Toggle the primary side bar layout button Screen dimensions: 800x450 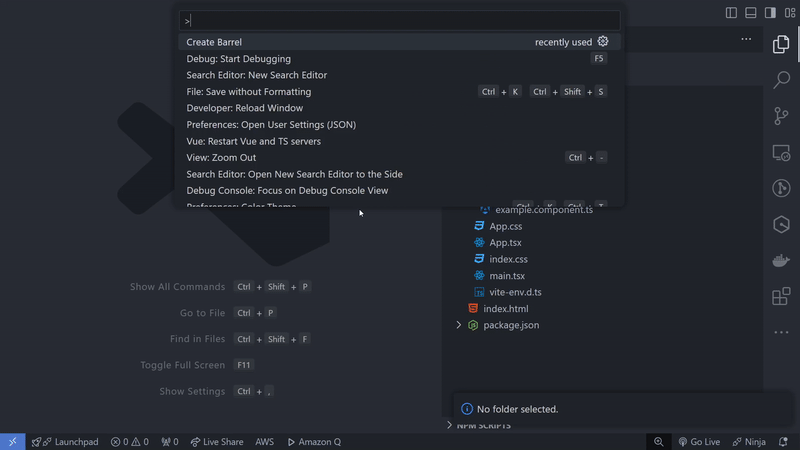point(731,13)
